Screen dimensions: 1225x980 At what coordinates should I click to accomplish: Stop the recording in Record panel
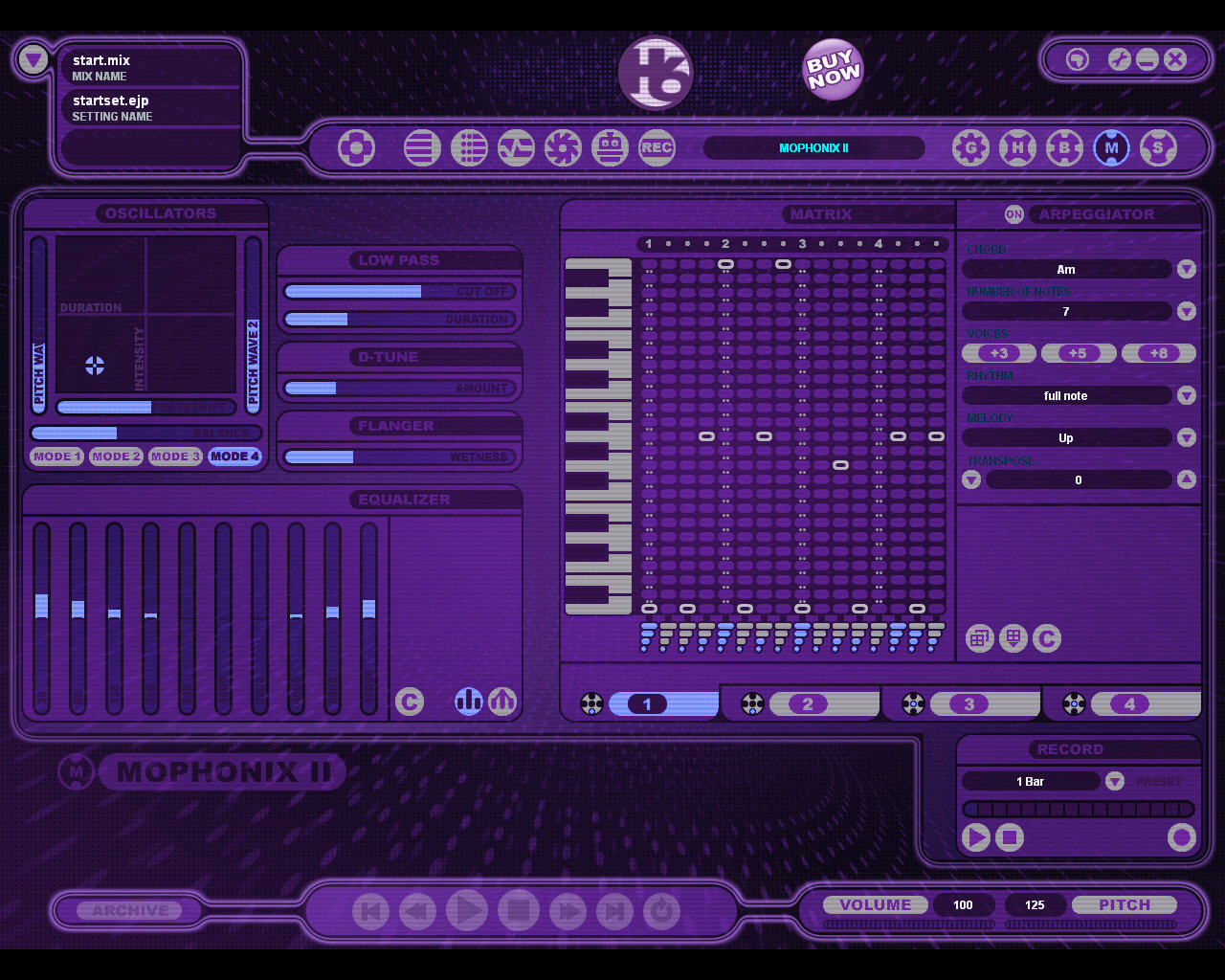[x=1010, y=837]
